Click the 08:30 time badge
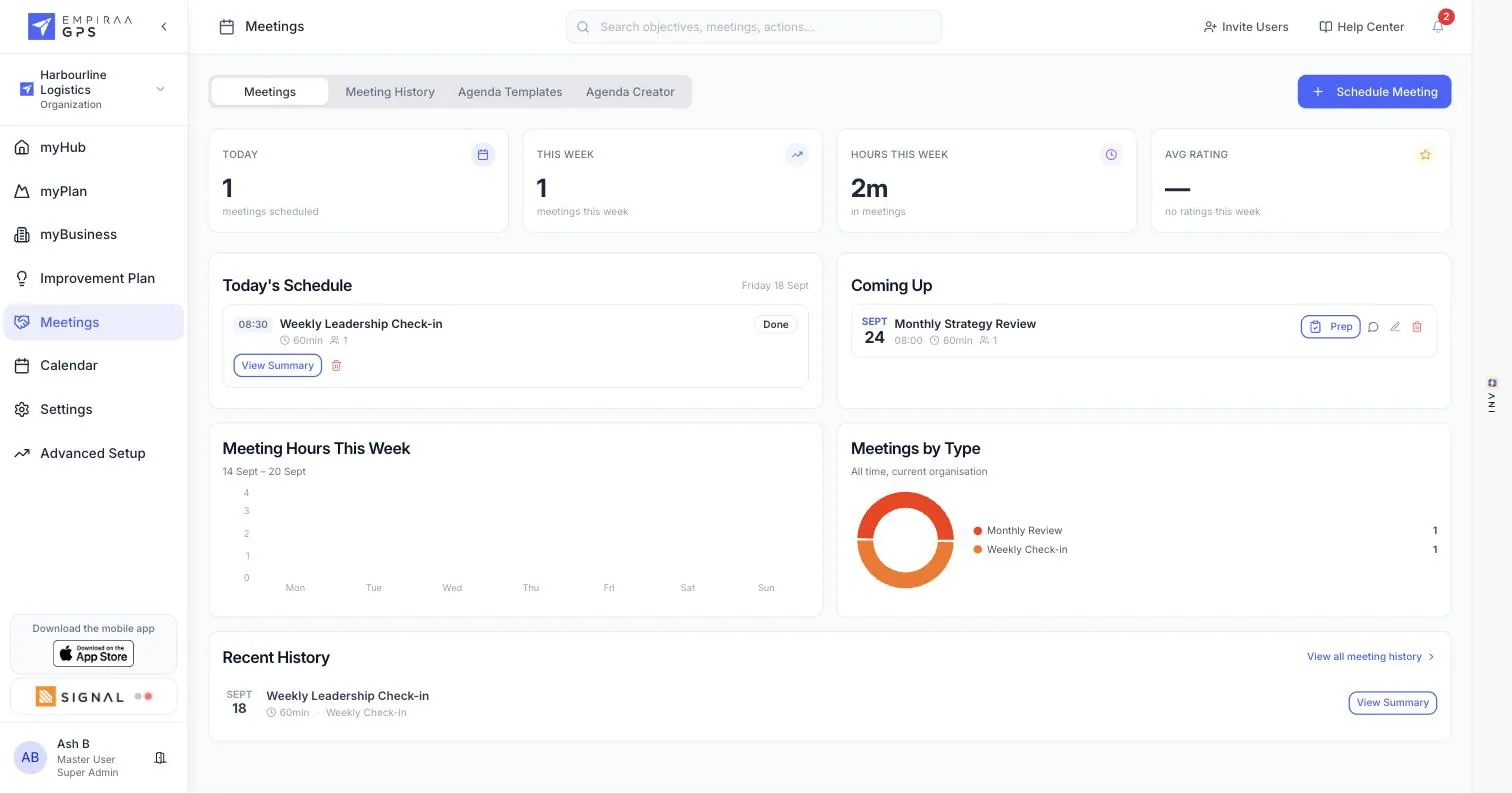1512x793 pixels. (253, 324)
